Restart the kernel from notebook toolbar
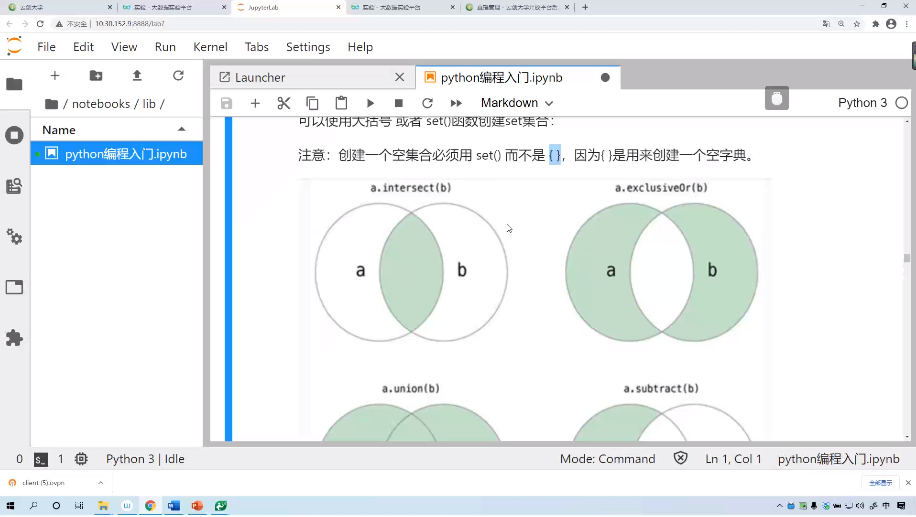The image size is (916, 517). tap(427, 103)
